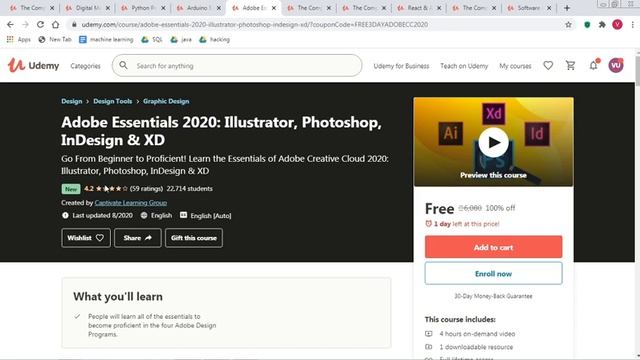Click the browser forward arrow
Image resolution: width=640 pixels, height=360 pixels.
point(25,24)
